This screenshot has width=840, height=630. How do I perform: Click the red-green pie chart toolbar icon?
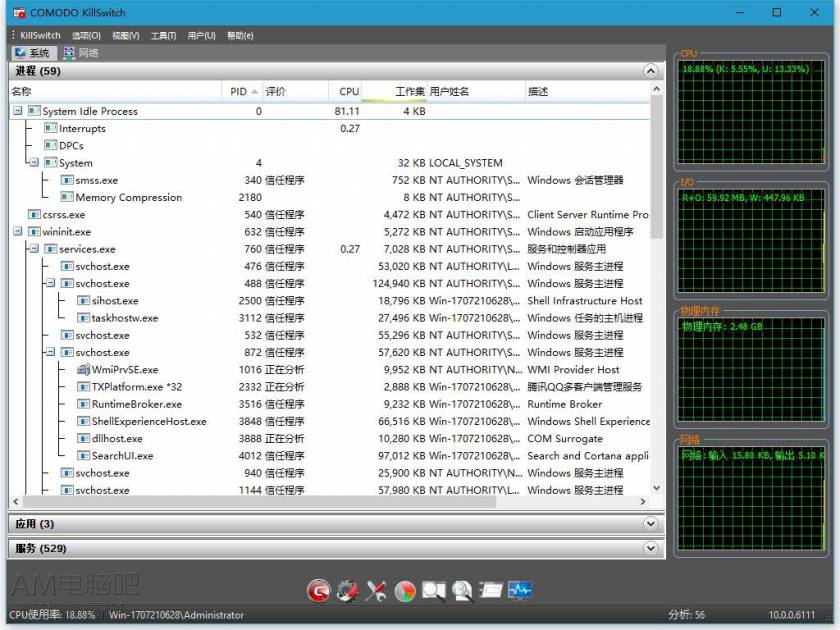406,591
